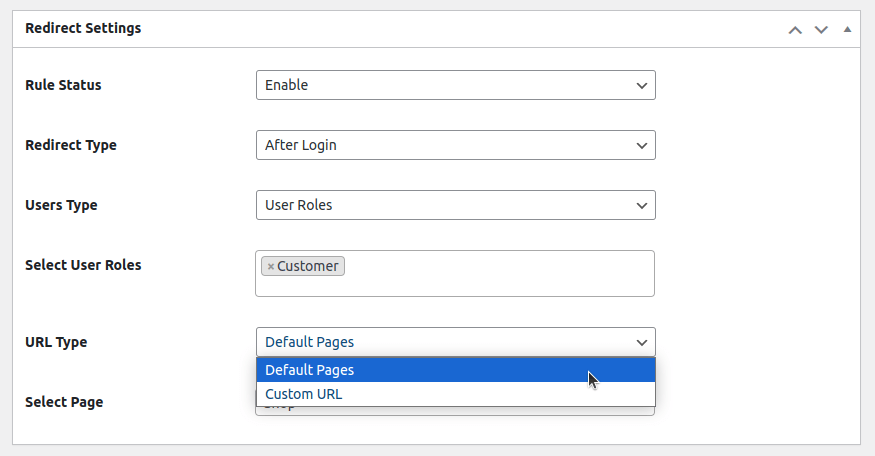Click the Users Type label
Viewport: 875px width, 456px height.
pos(61,205)
